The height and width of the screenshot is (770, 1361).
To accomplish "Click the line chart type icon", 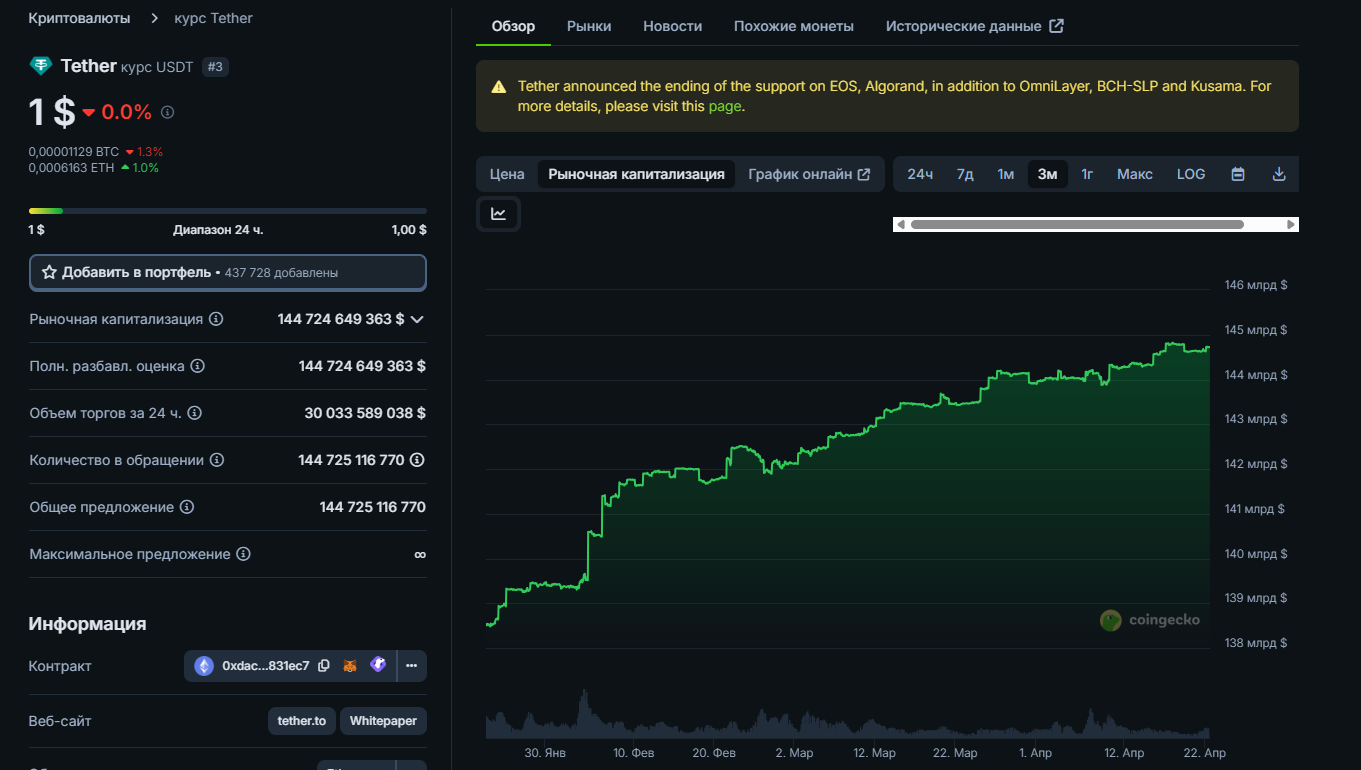I will pyautogui.click(x=498, y=214).
